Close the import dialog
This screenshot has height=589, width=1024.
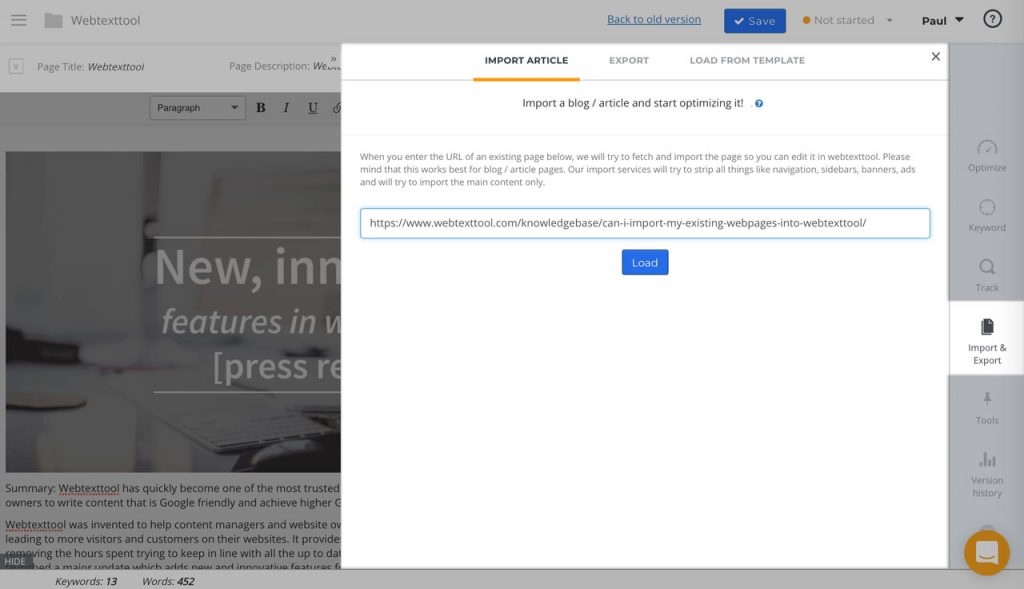click(935, 57)
